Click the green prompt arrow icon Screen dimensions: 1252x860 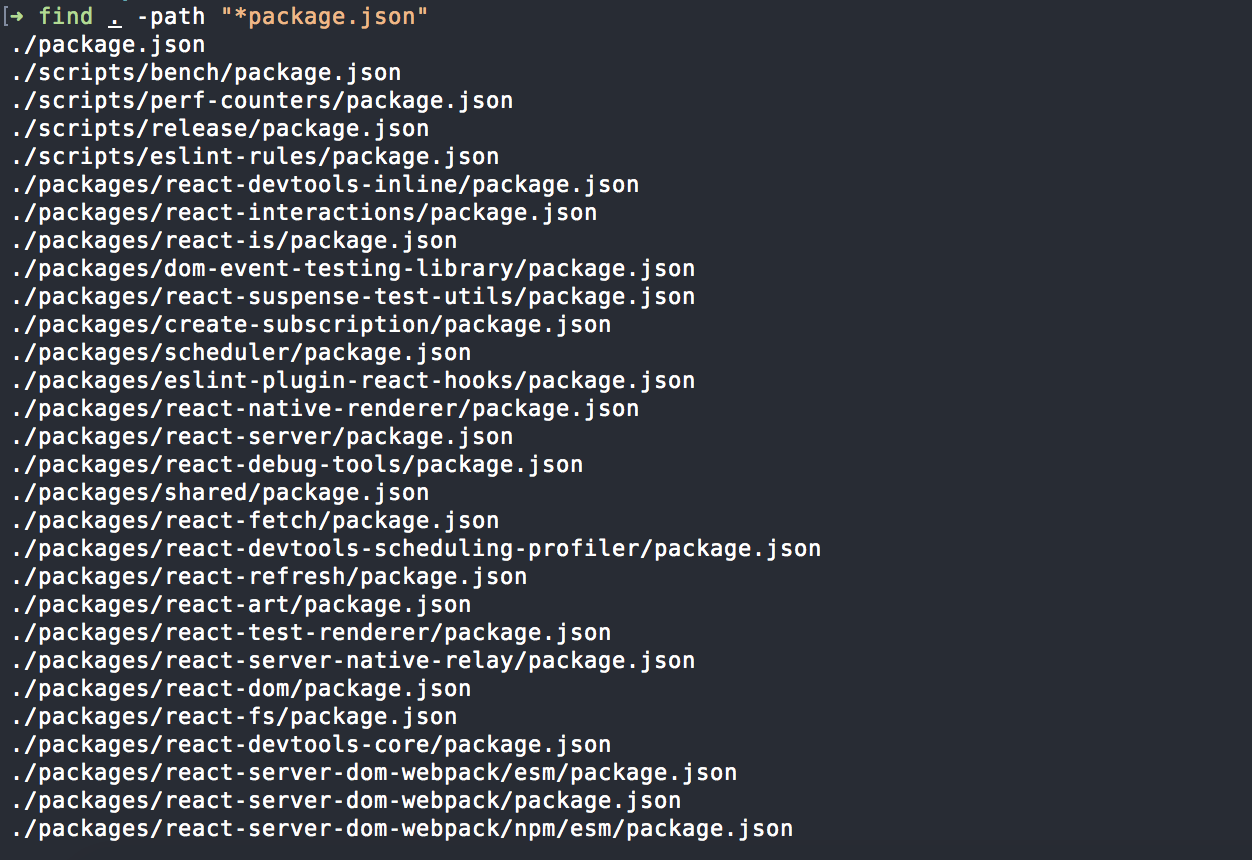pyautogui.click(x=17, y=16)
